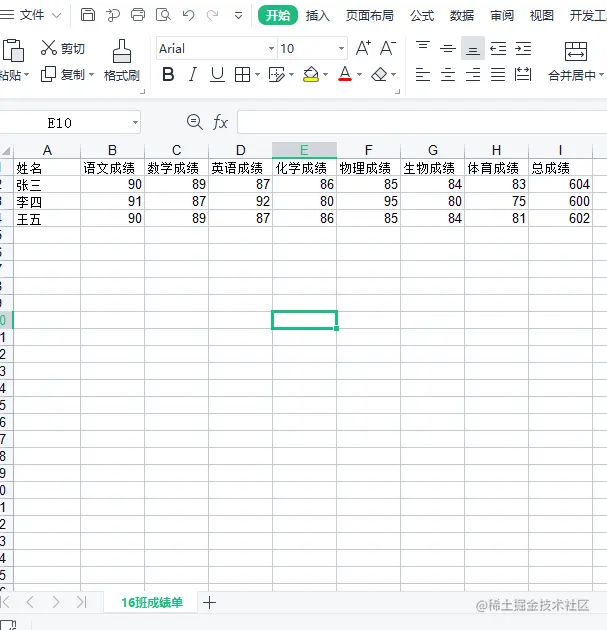Expand the fill color dropdown arrow
607x630 pixels.
[x=325, y=75]
